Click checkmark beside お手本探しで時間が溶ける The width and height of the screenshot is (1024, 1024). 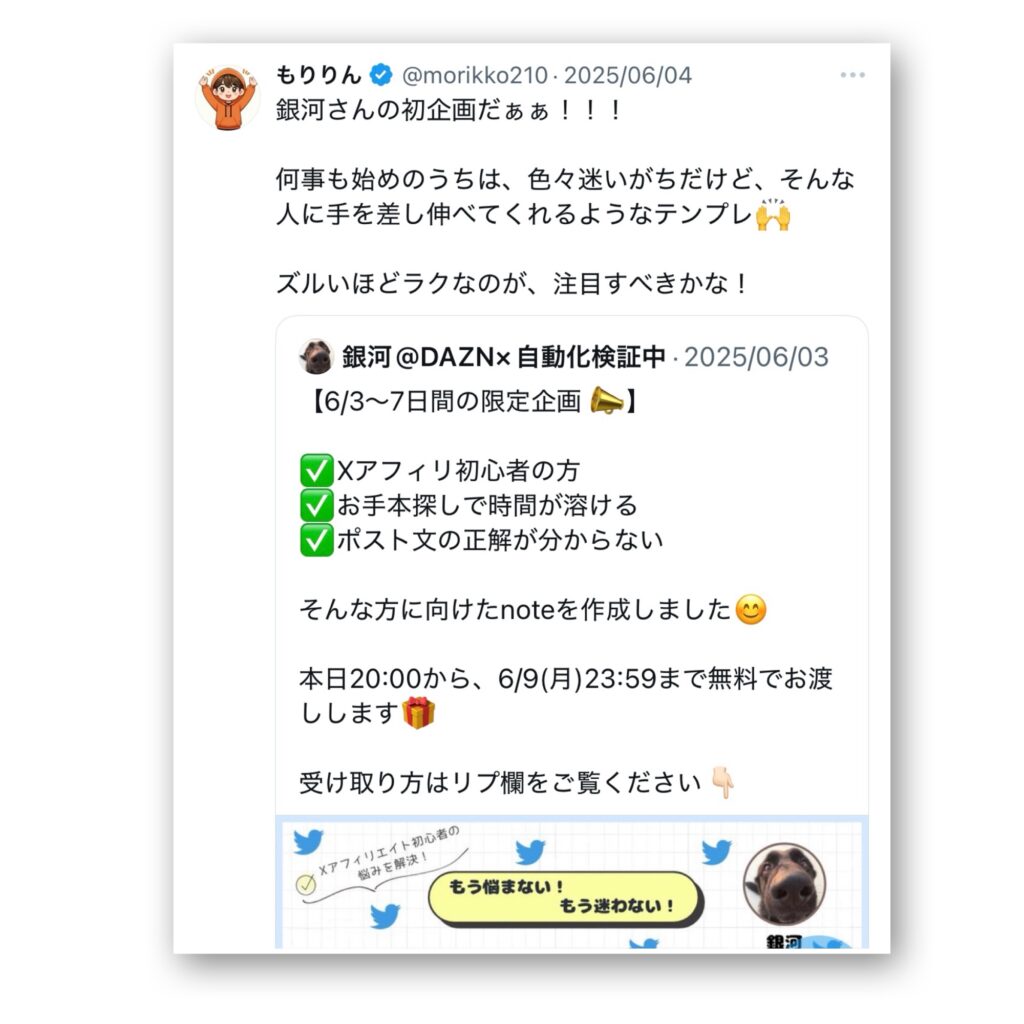tap(317, 505)
